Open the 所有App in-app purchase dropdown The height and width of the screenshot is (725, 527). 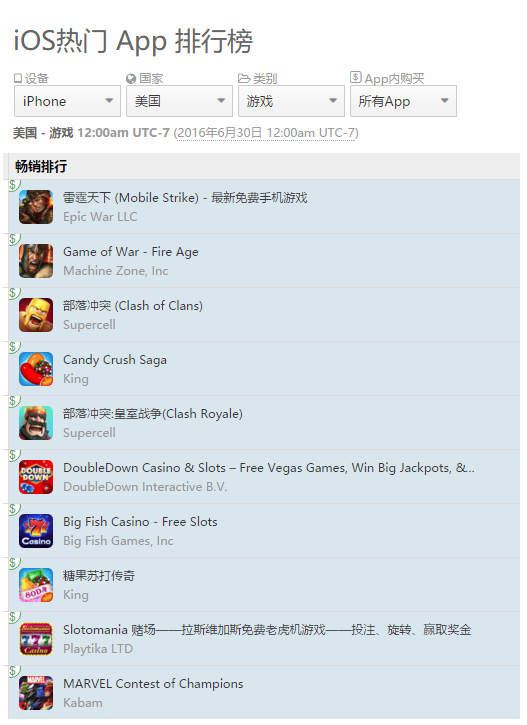[x=404, y=101]
